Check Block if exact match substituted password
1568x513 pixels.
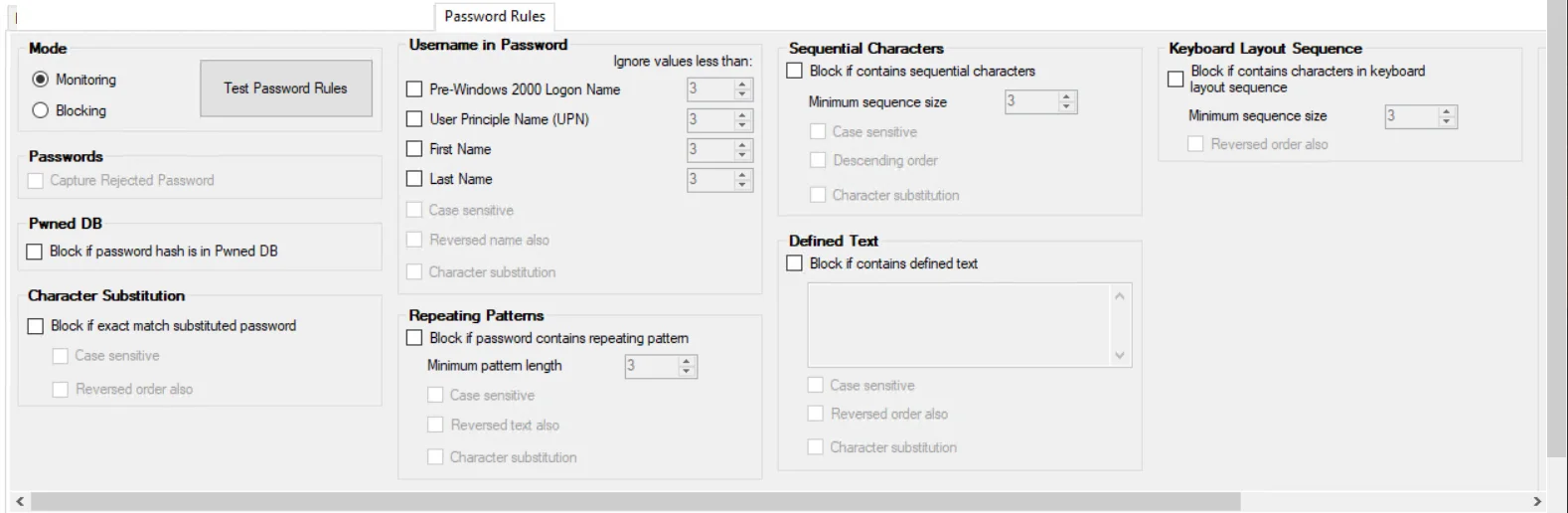click(36, 326)
